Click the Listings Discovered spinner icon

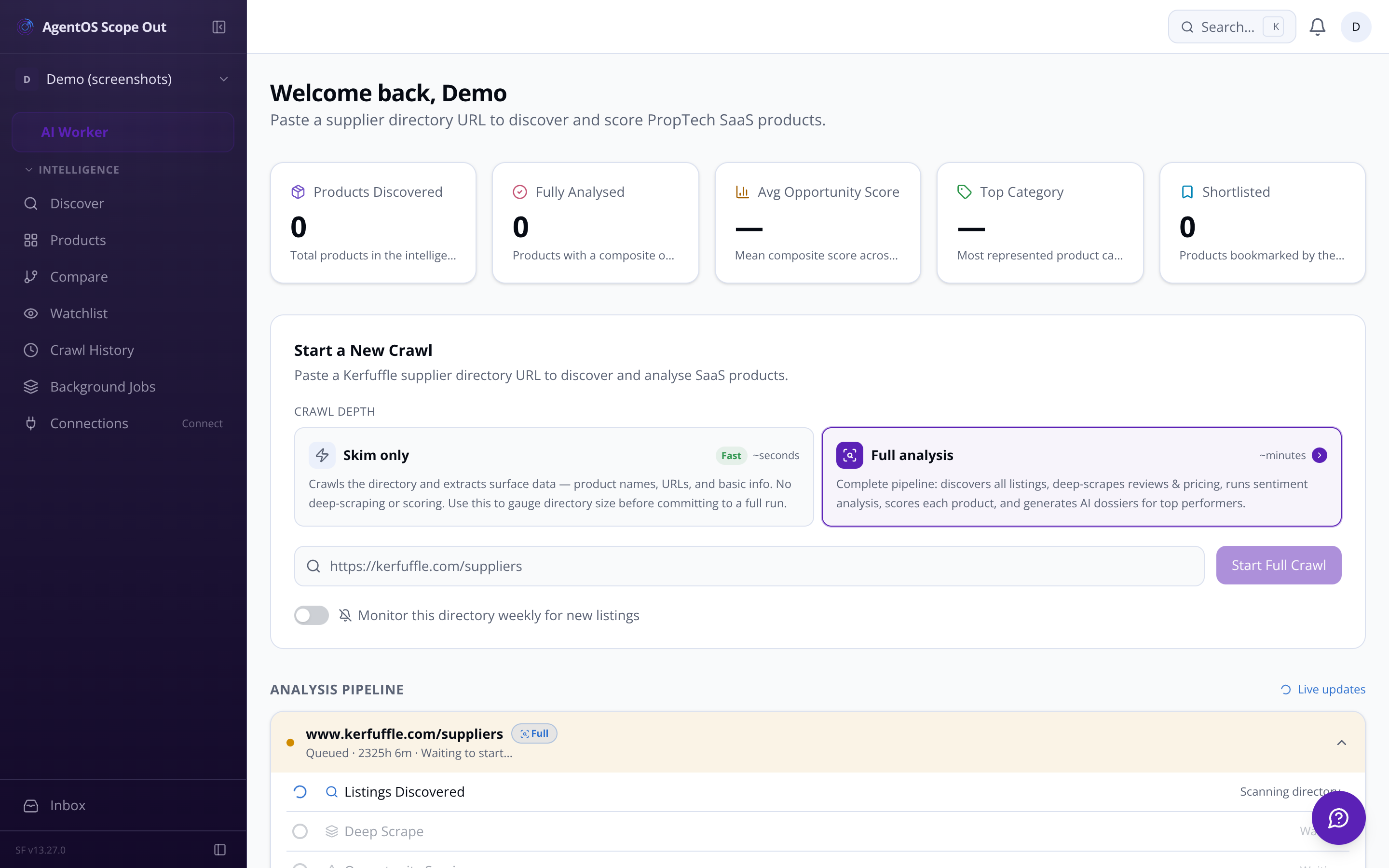tap(300, 792)
